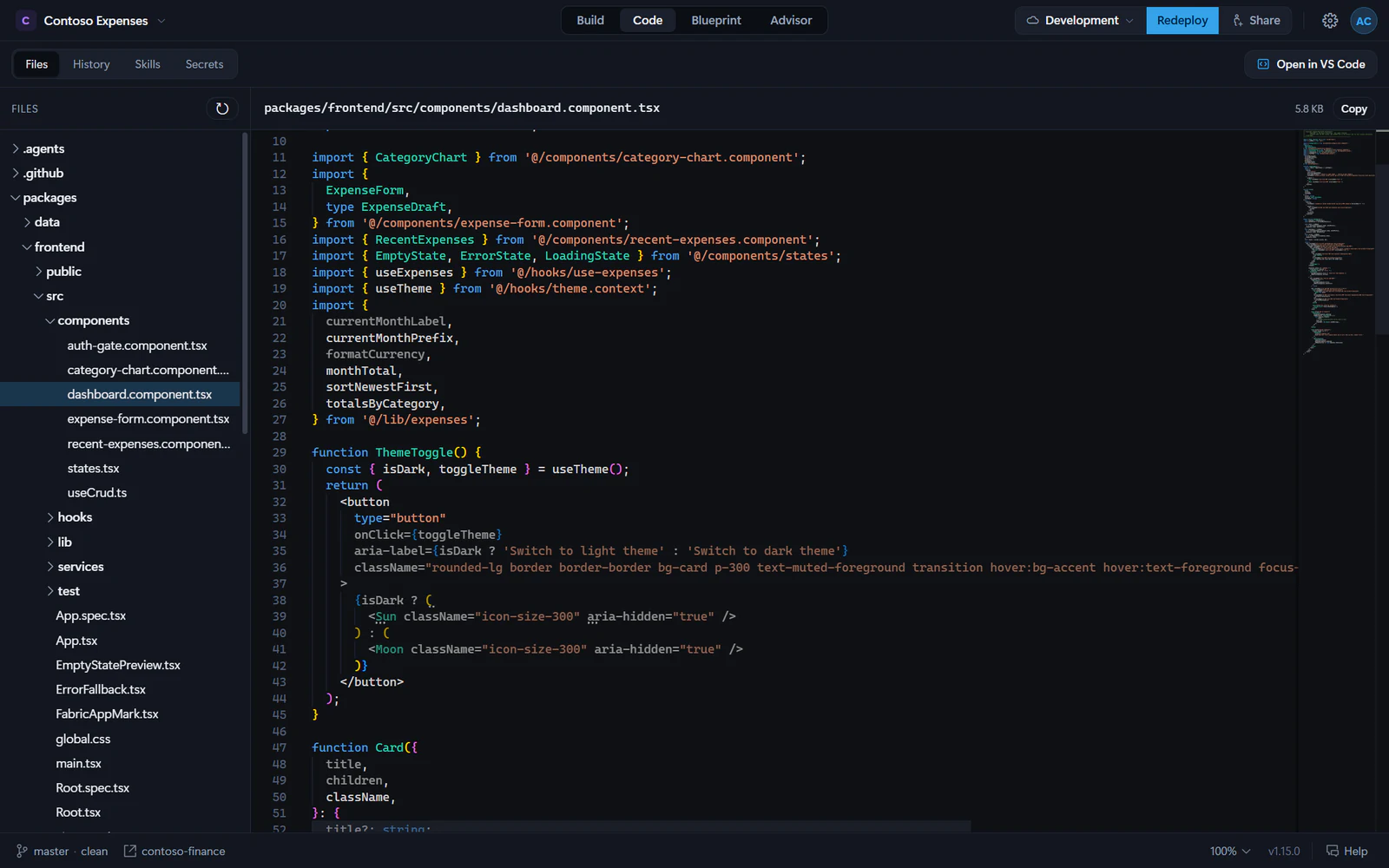Expand the data folder
The height and width of the screenshot is (868, 1389).
click(28, 222)
